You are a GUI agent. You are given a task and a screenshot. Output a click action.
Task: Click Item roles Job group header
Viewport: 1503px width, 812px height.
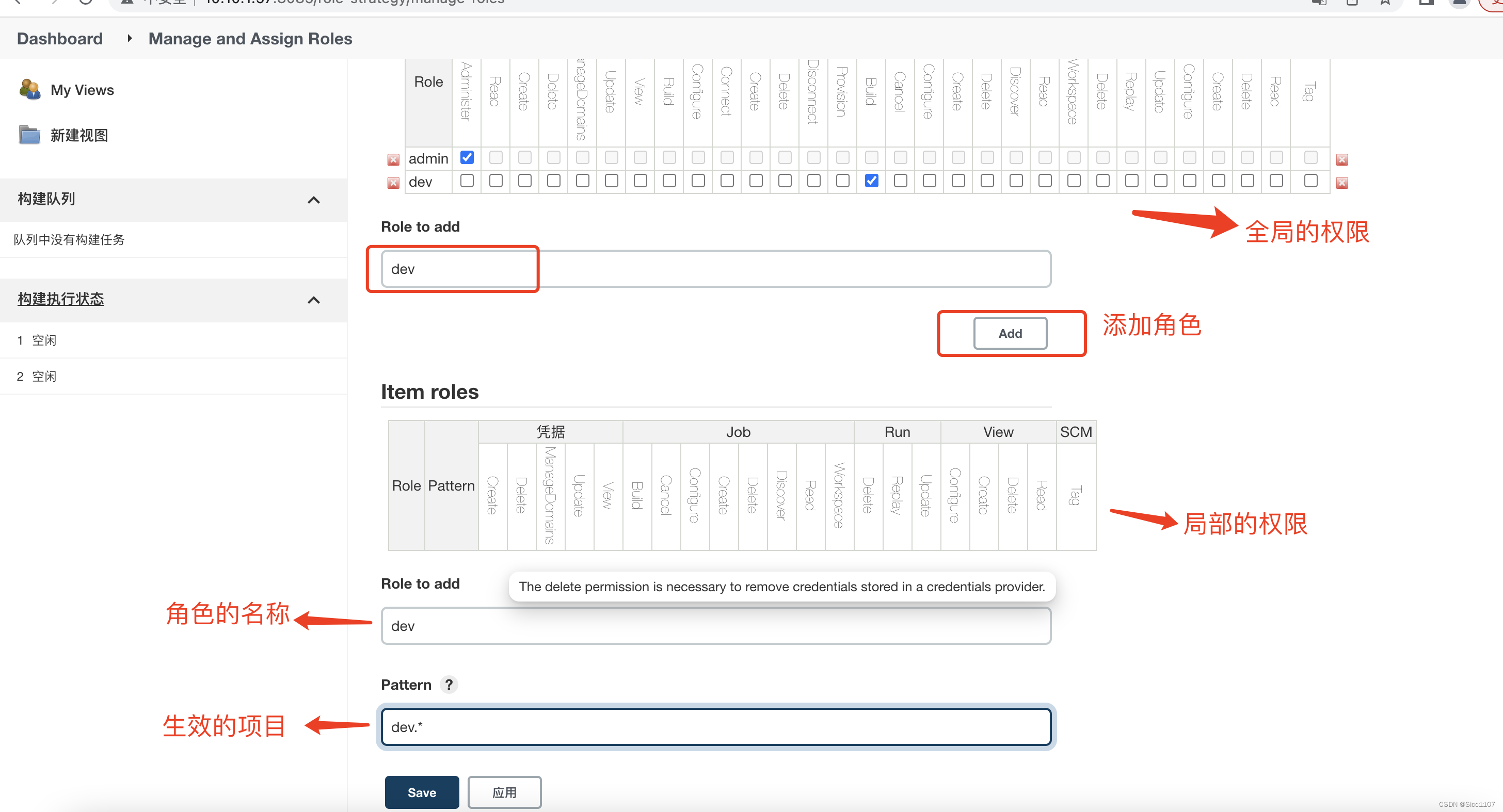coord(738,432)
